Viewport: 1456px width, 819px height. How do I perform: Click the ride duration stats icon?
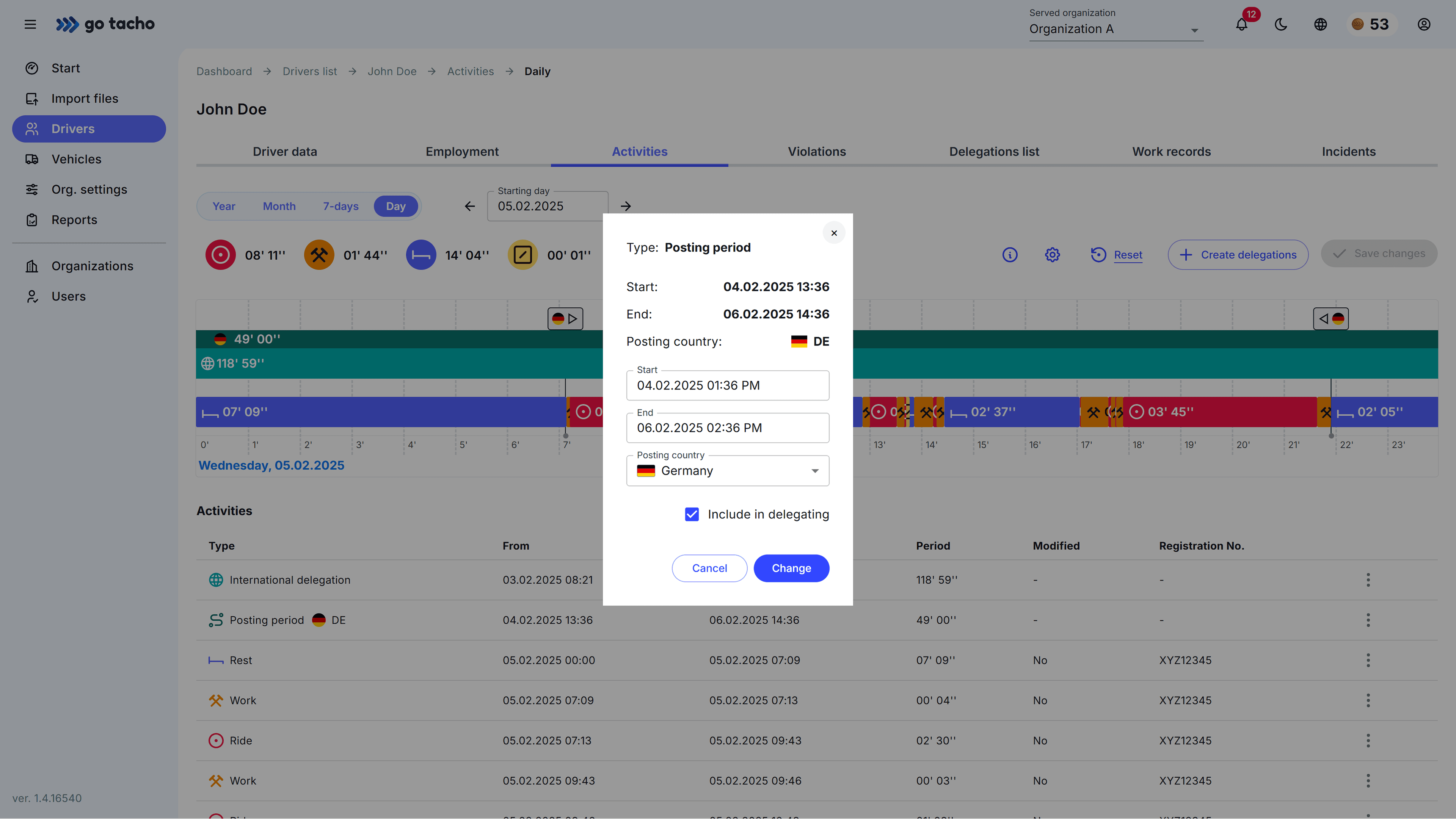point(220,255)
